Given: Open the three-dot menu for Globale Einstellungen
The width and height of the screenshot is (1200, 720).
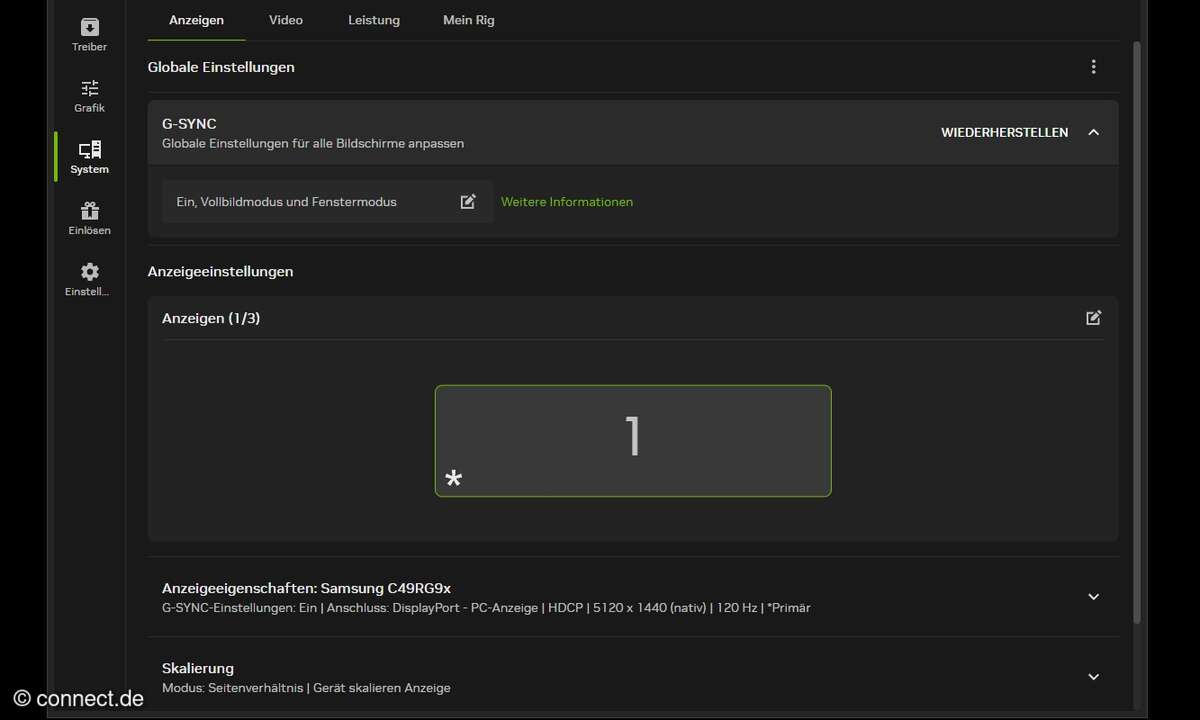Looking at the screenshot, I should tap(1093, 67).
